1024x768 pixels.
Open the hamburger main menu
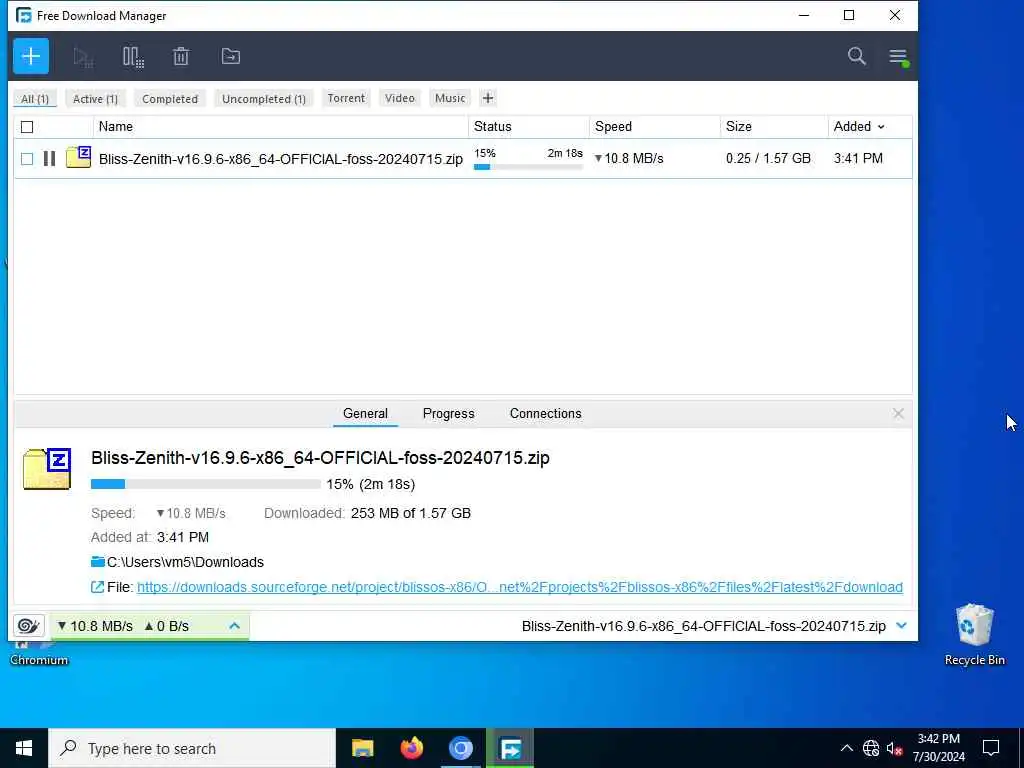click(899, 57)
